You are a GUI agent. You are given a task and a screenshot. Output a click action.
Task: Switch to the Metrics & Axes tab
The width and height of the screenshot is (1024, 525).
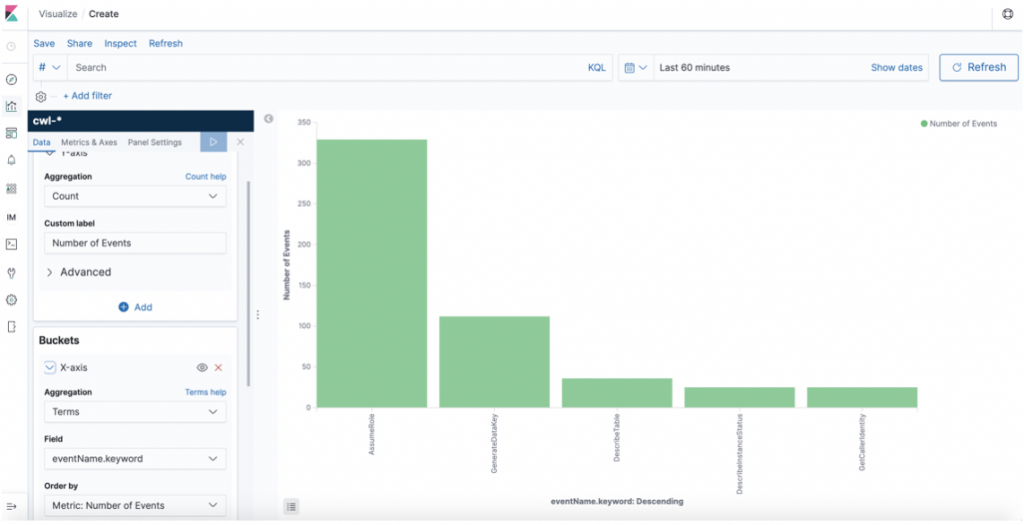tap(89, 142)
